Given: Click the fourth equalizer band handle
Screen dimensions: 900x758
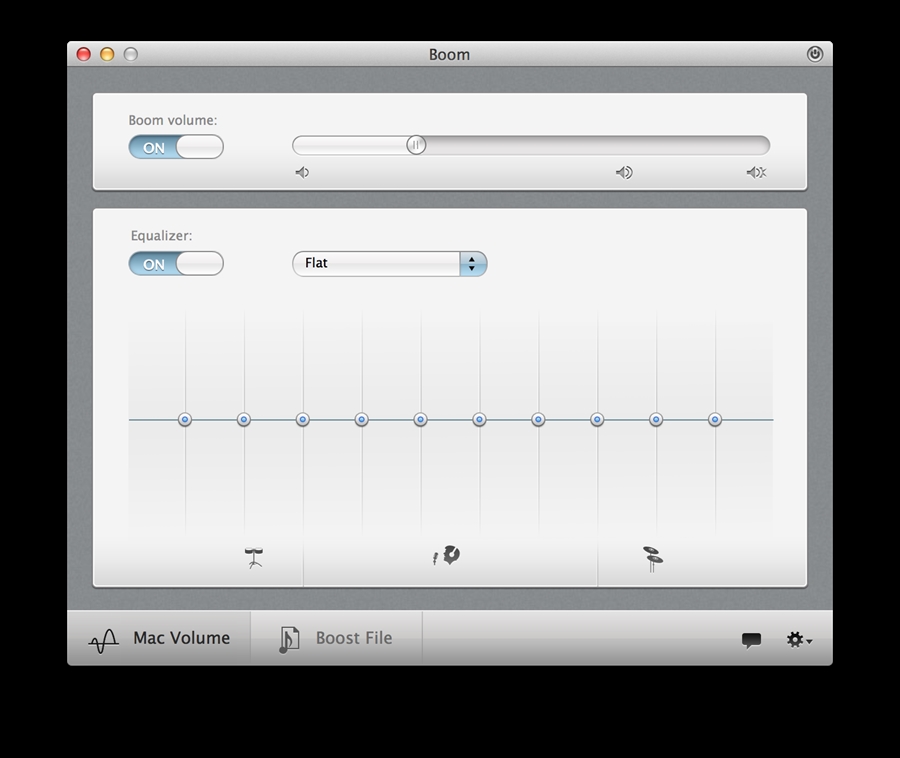Looking at the screenshot, I should [361, 419].
